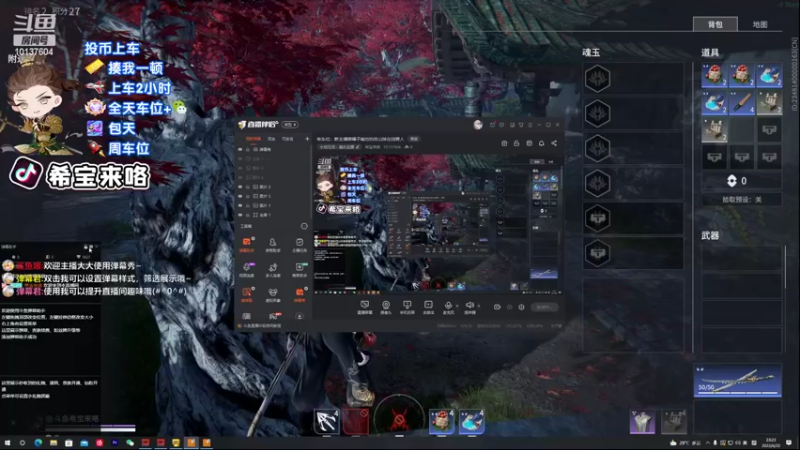Toggle visibility of first source layer 弹幕秀
The height and width of the screenshot is (450, 800).
(x=240, y=149)
